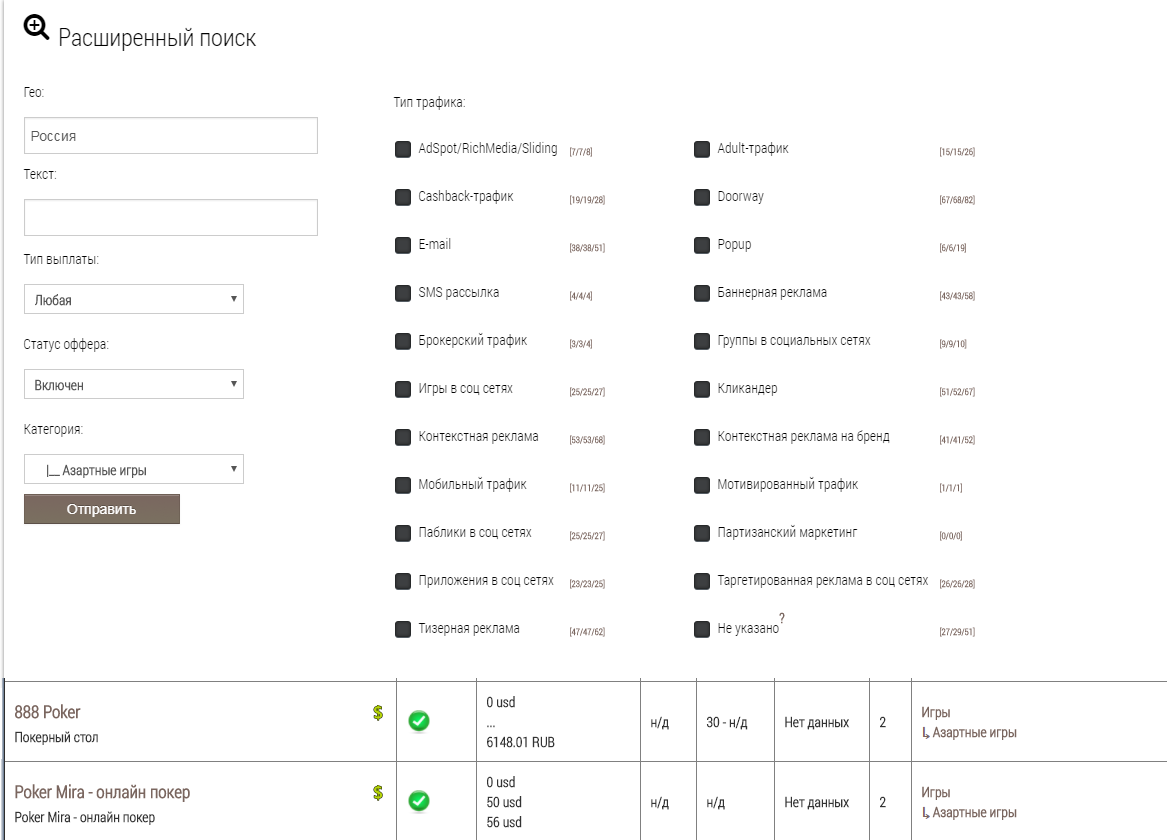The width and height of the screenshot is (1167, 840).
Task: Check the E-mail traffic type
Action: (x=403, y=245)
